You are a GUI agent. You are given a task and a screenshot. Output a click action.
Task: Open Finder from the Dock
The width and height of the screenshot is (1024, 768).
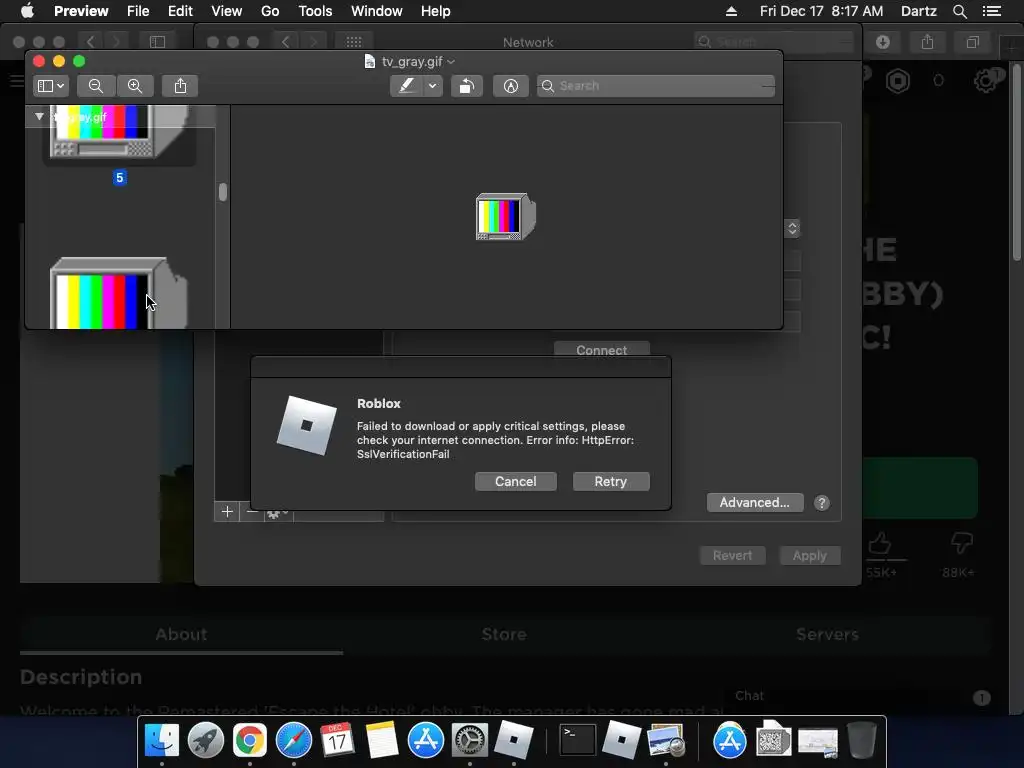coord(161,740)
